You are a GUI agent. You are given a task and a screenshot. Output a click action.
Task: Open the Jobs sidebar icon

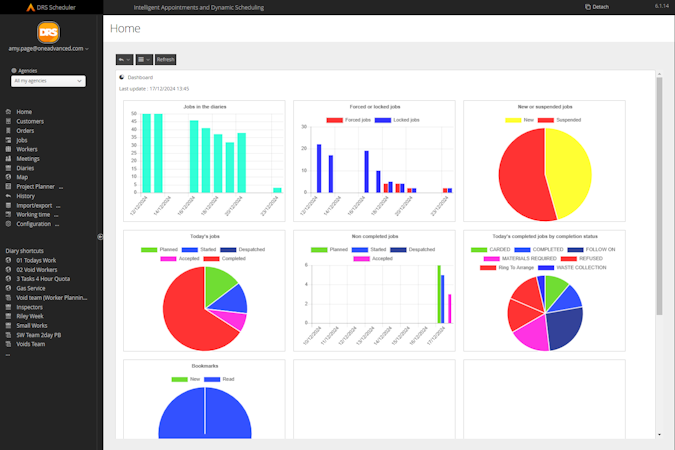coord(8,140)
